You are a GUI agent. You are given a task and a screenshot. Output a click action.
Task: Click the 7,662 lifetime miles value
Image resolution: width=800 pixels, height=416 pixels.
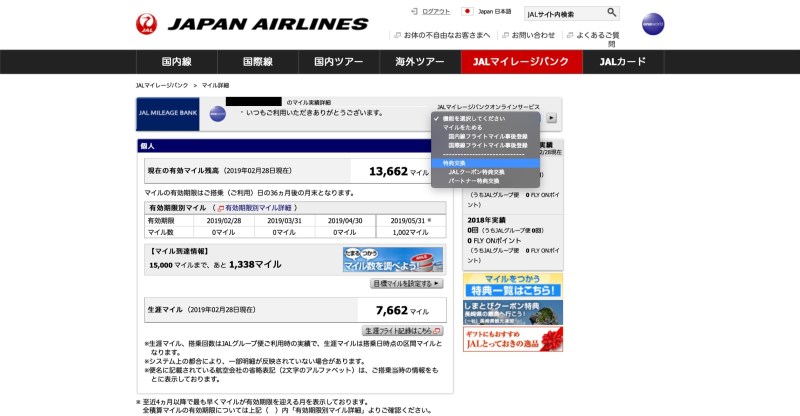coord(402,310)
